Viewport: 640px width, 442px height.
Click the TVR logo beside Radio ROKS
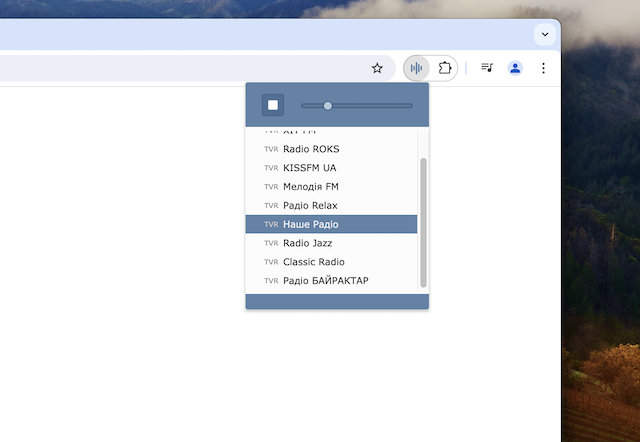pyautogui.click(x=271, y=149)
